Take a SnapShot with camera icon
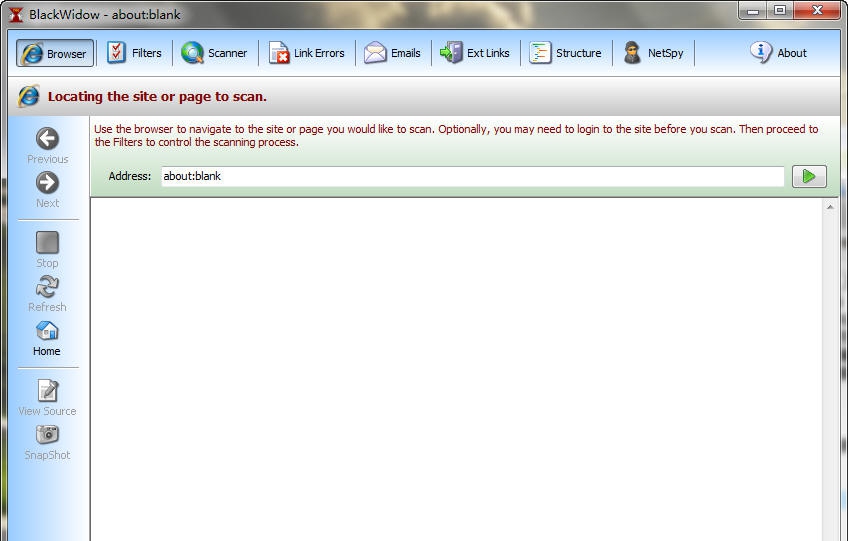Screen dimensions: 848x541 [48, 434]
